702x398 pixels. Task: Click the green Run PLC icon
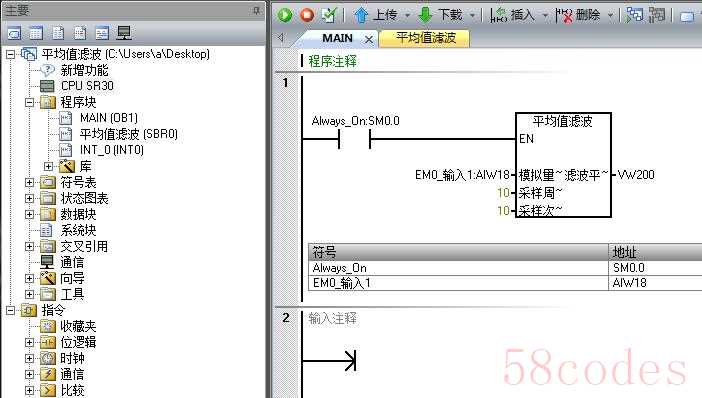pos(285,15)
